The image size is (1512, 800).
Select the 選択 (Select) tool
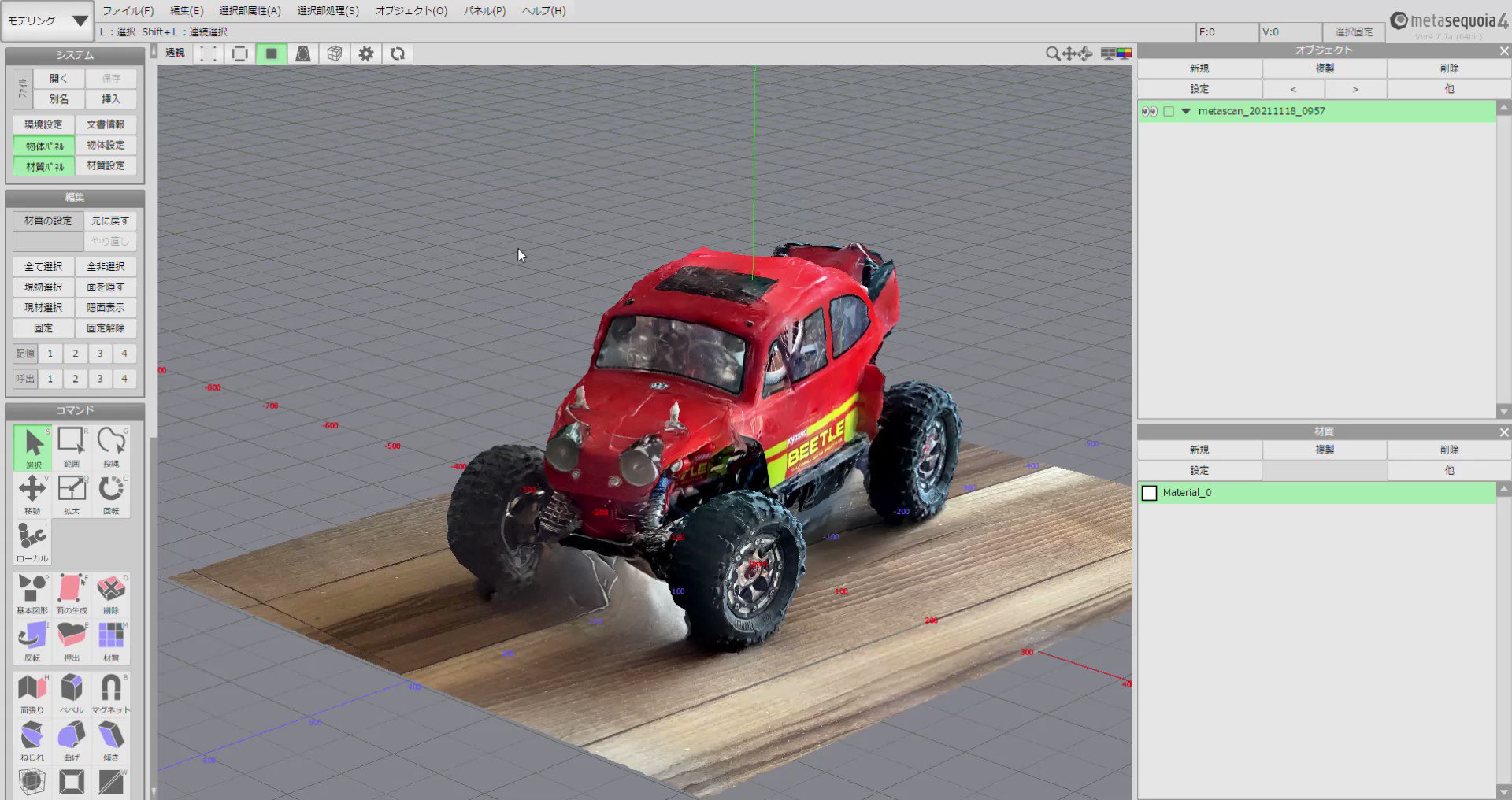point(32,447)
